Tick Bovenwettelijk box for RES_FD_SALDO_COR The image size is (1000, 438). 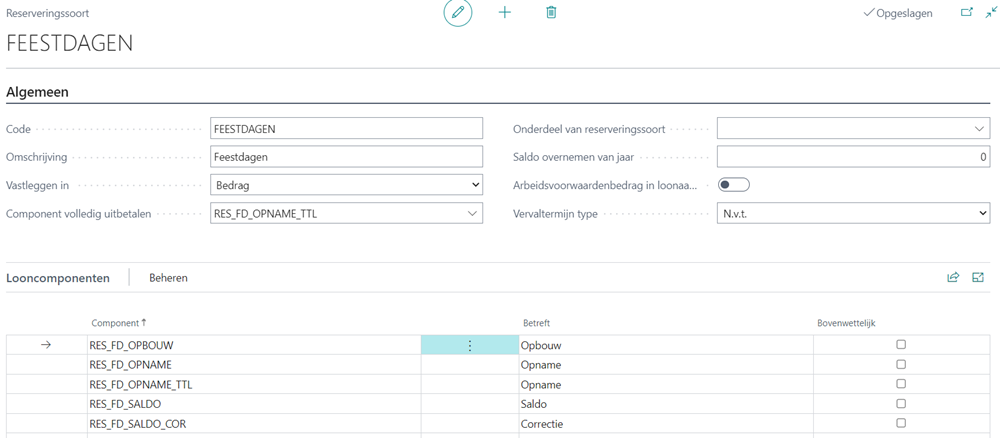tap(901, 424)
